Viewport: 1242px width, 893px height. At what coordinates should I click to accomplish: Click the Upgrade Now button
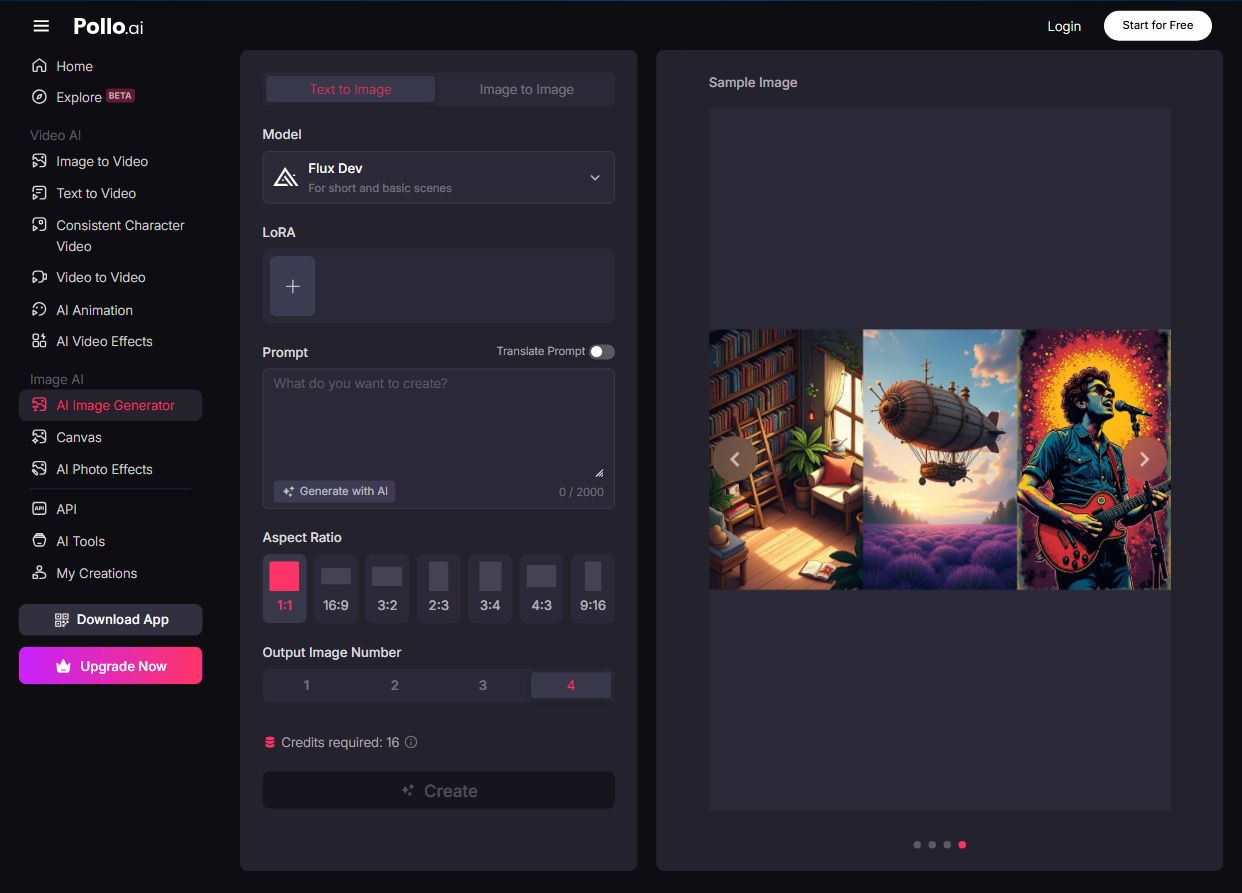(x=110, y=666)
